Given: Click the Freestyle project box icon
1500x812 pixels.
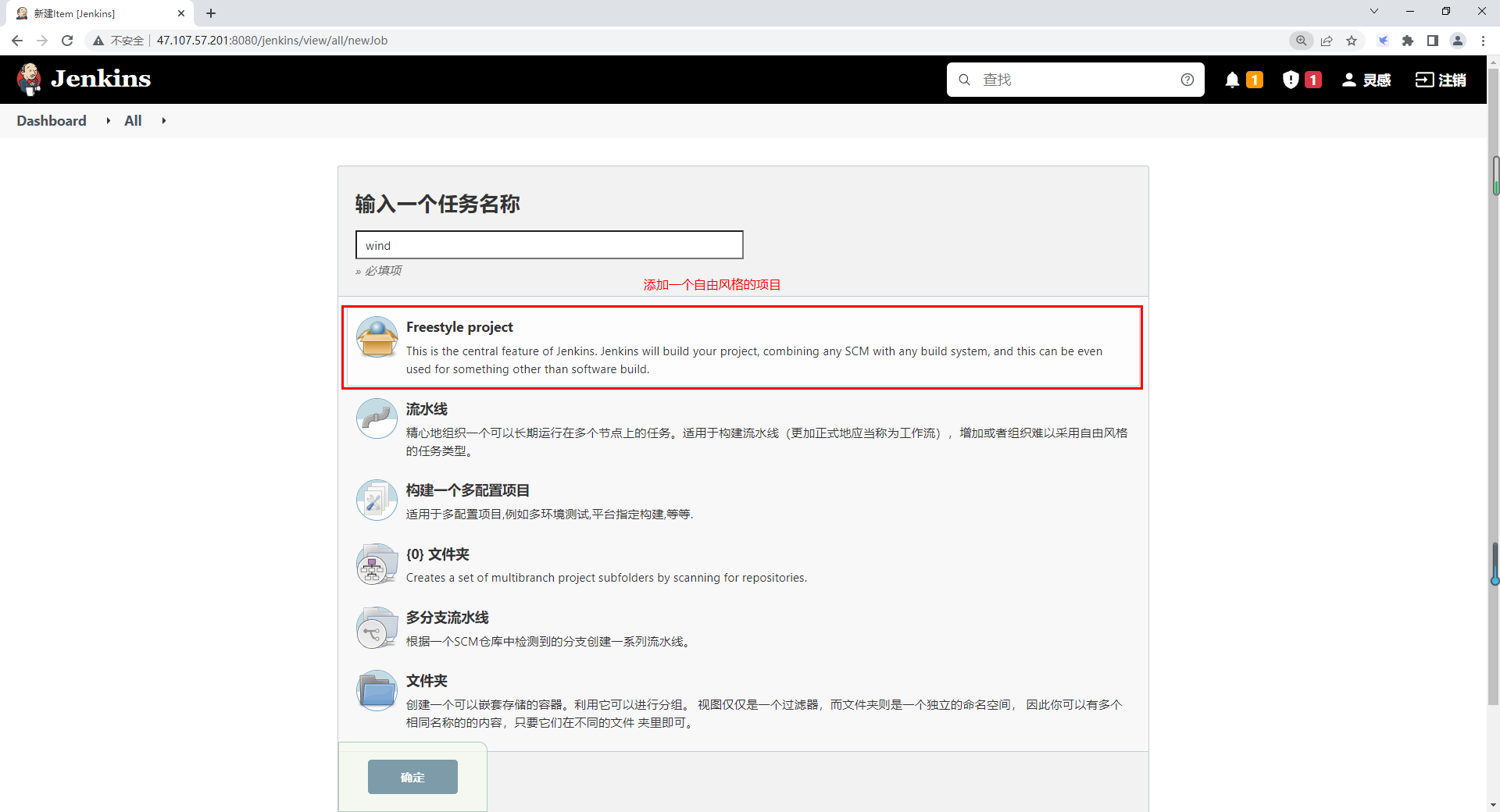Looking at the screenshot, I should click(x=377, y=337).
